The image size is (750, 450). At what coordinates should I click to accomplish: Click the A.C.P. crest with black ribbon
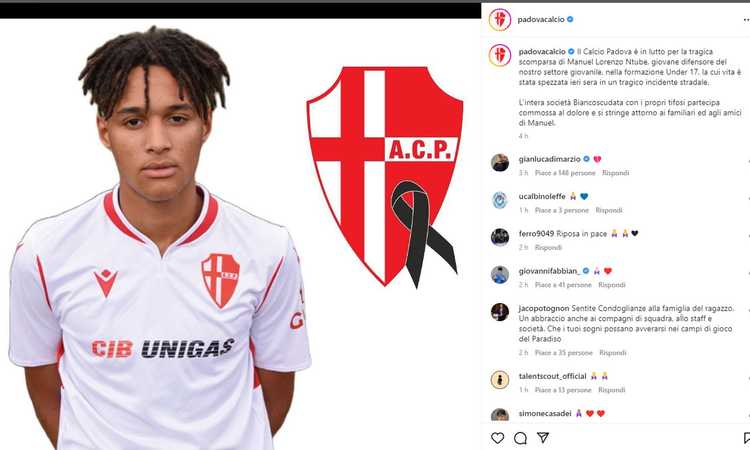click(385, 177)
